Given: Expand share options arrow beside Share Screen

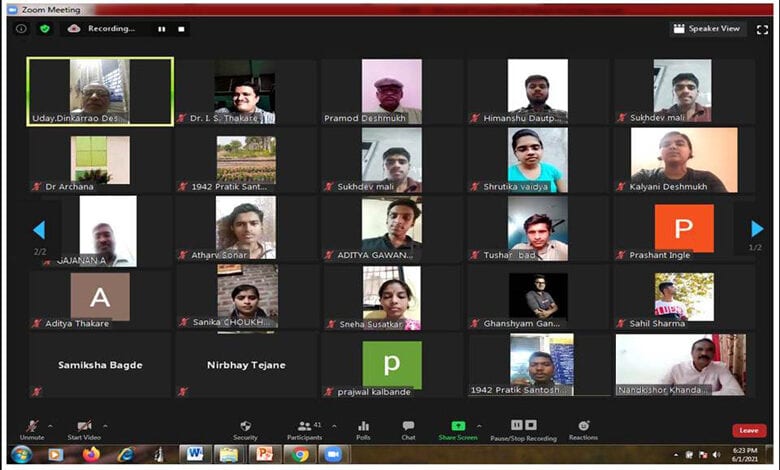Looking at the screenshot, I should click(x=479, y=426).
